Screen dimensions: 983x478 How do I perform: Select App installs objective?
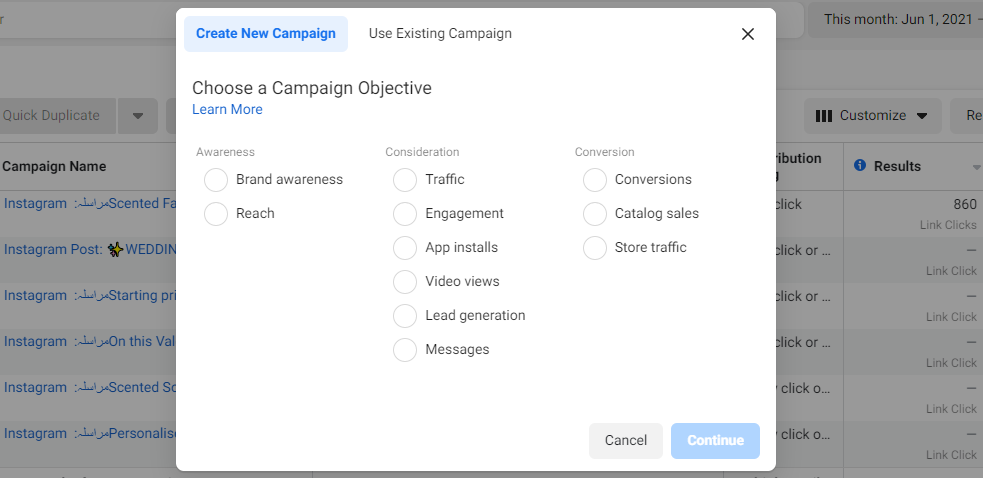tap(405, 247)
